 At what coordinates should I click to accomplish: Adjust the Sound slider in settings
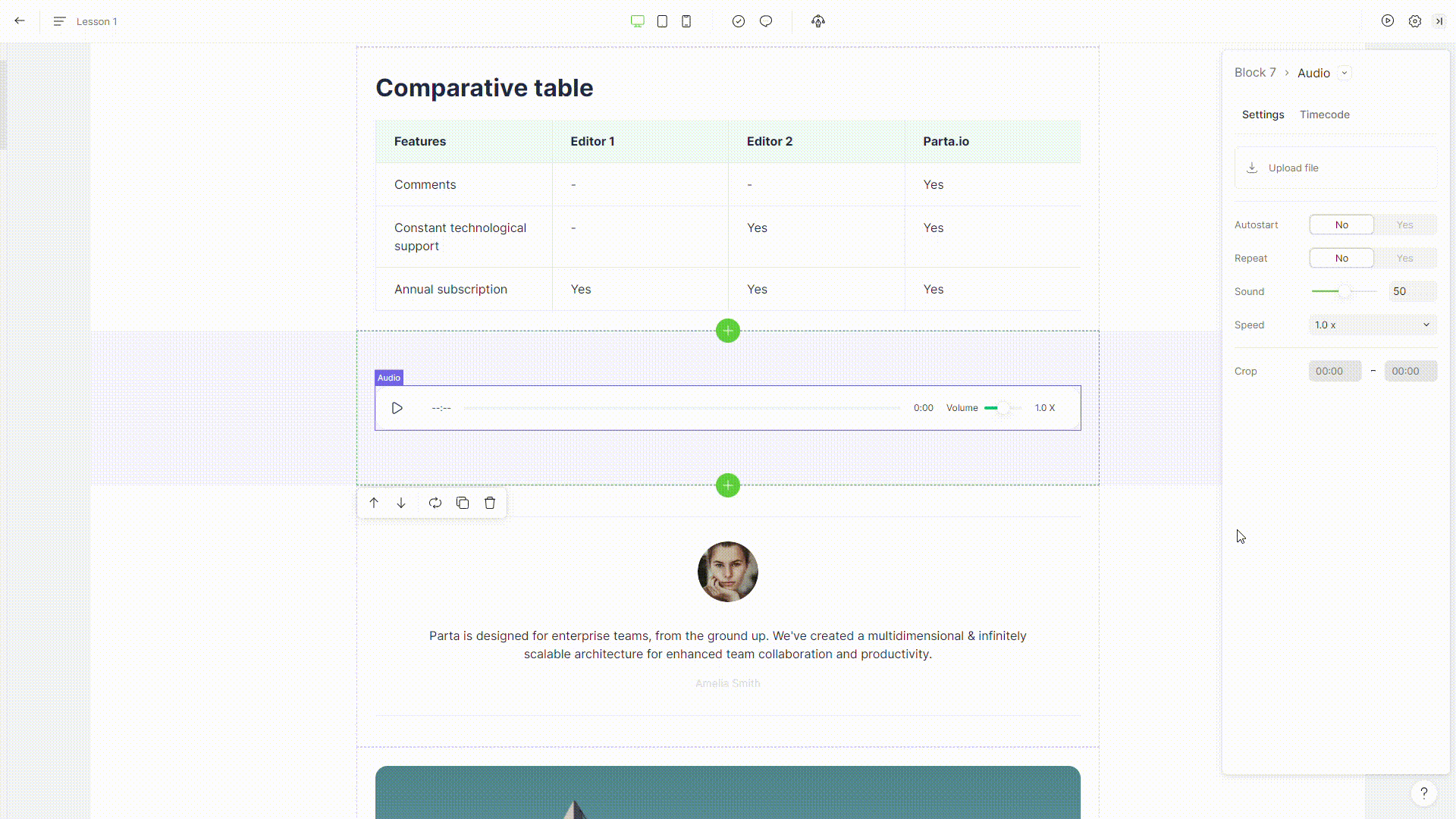tap(1345, 292)
